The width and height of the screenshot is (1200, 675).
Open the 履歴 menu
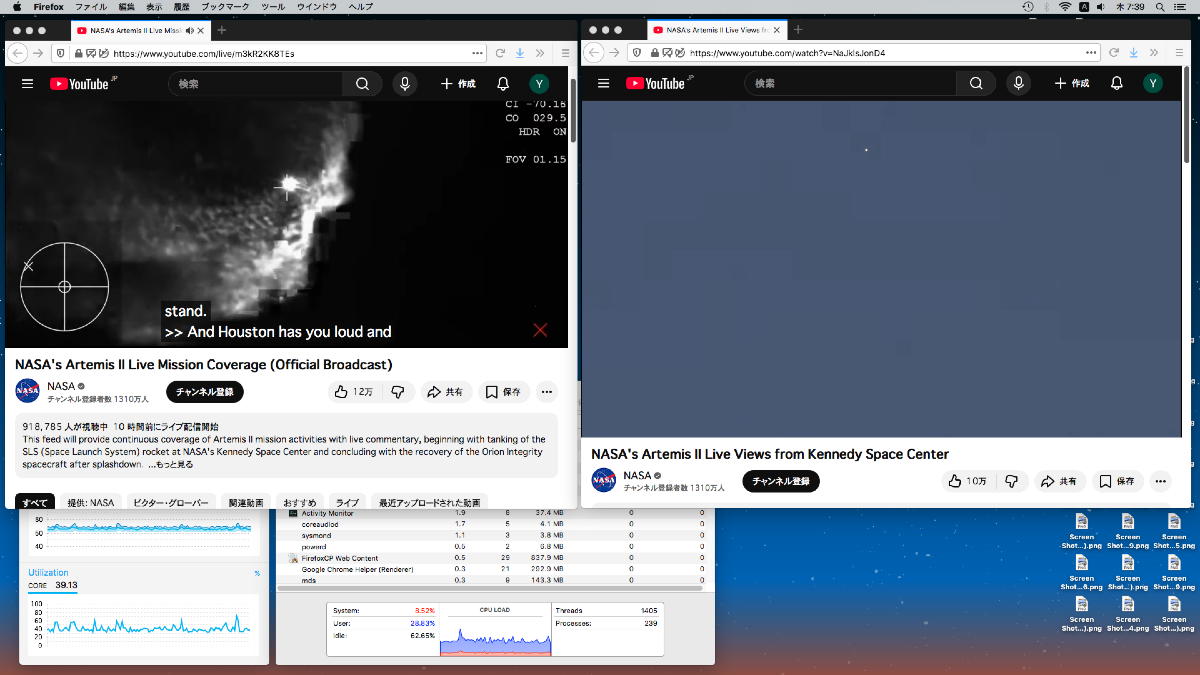tap(182, 7)
